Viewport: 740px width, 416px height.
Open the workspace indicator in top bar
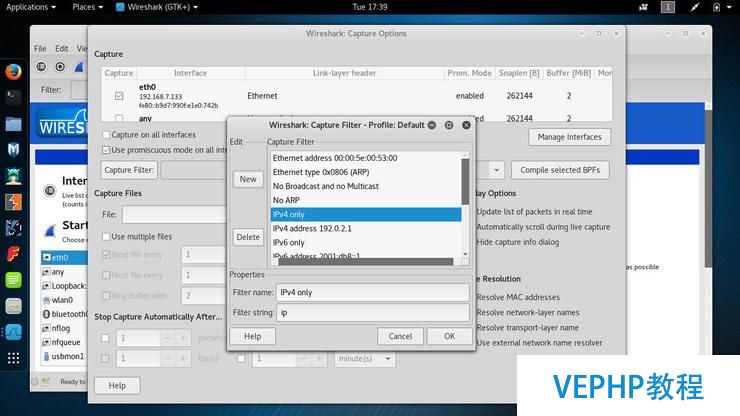pyautogui.click(x=668, y=7)
